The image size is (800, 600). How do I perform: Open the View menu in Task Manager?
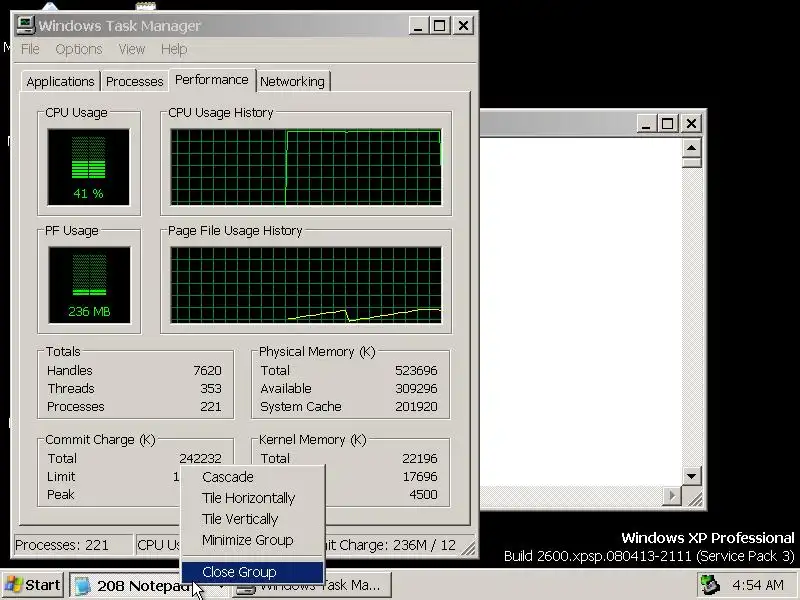coord(132,49)
